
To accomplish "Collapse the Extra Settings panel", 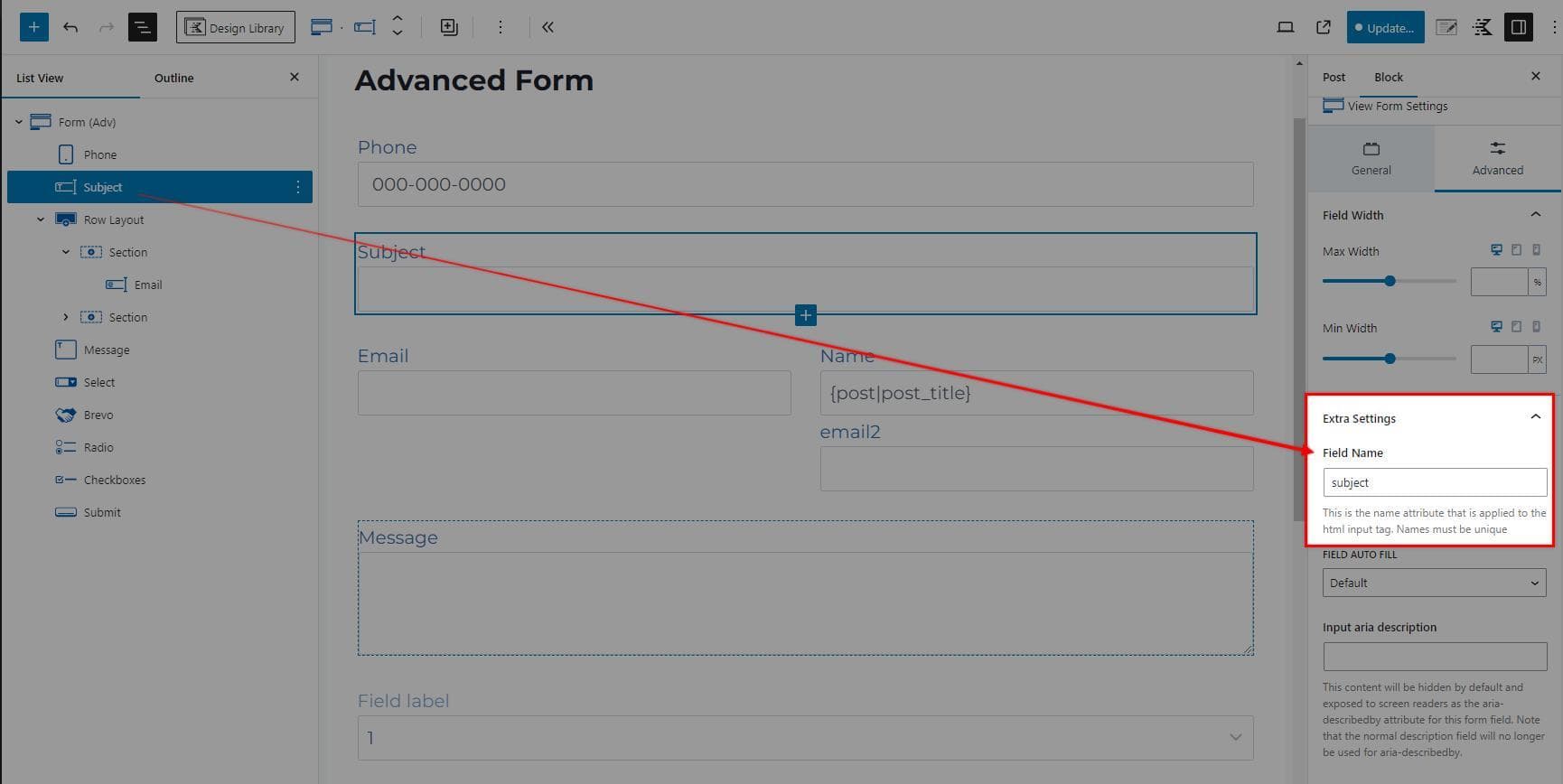I will 1535,417.
